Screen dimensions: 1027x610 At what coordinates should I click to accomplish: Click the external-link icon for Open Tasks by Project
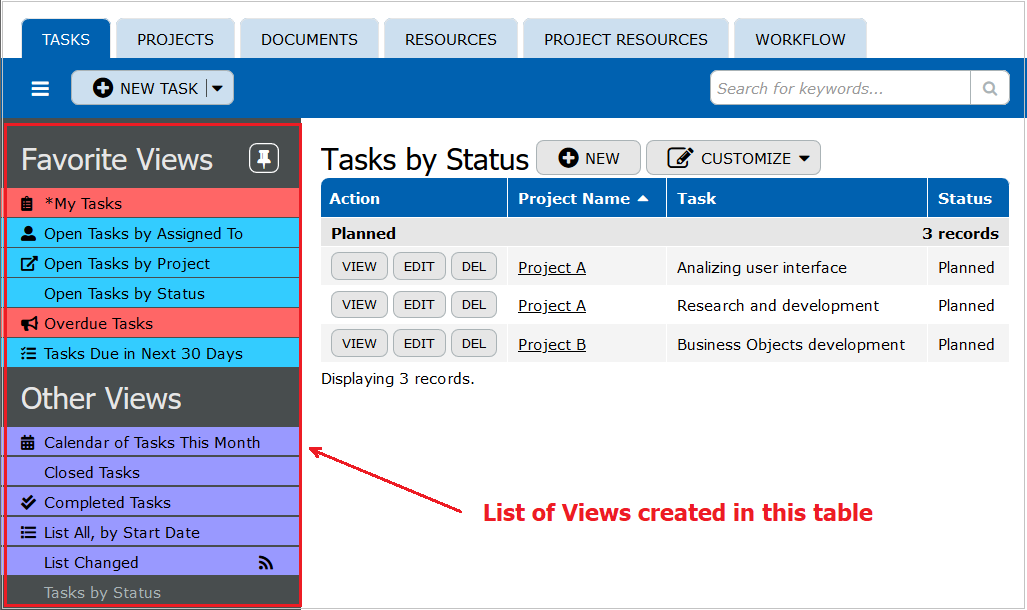(x=29, y=263)
